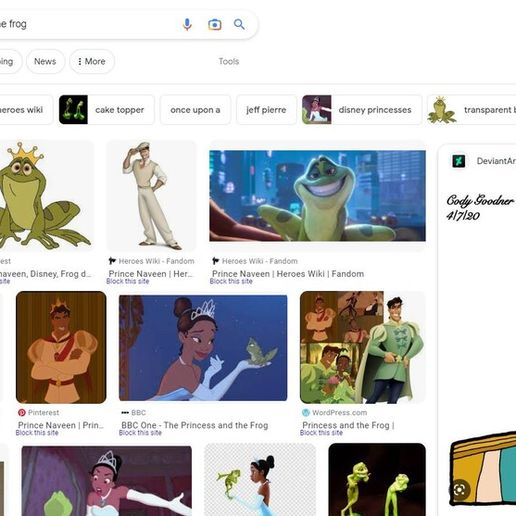The image size is (516, 516).
Task: Click 'Block this site' under Pinterest result
Action: tap(37, 433)
